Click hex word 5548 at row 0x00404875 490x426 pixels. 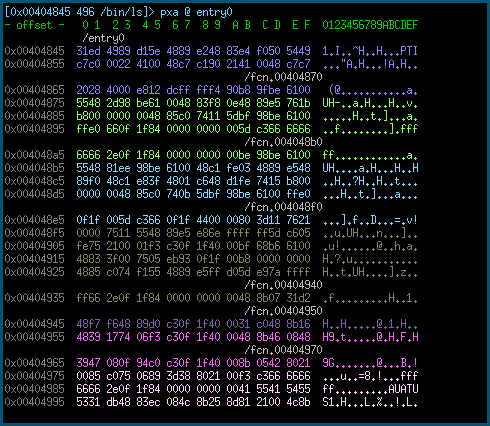pos(88,103)
